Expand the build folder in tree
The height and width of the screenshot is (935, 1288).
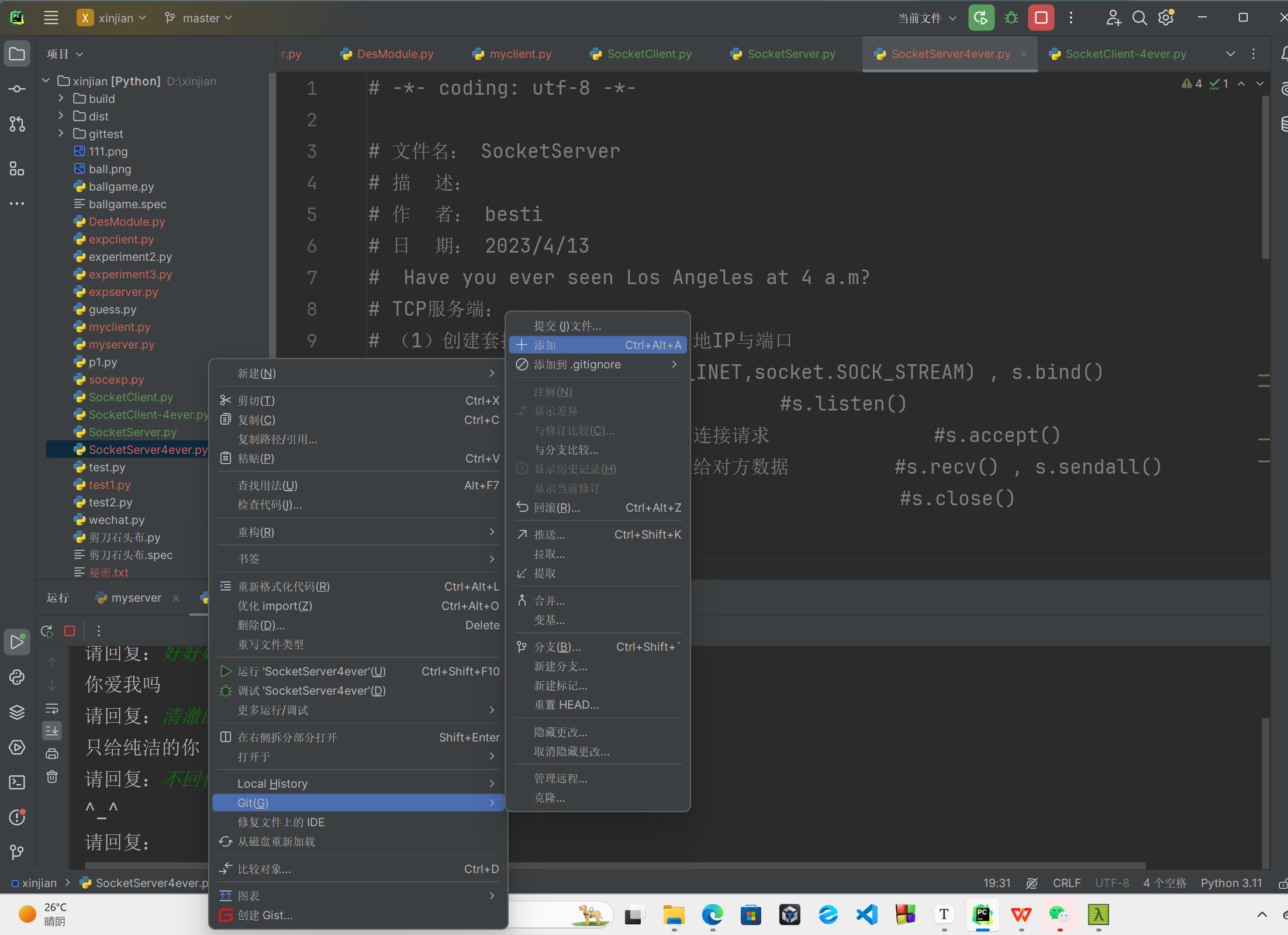coord(61,99)
